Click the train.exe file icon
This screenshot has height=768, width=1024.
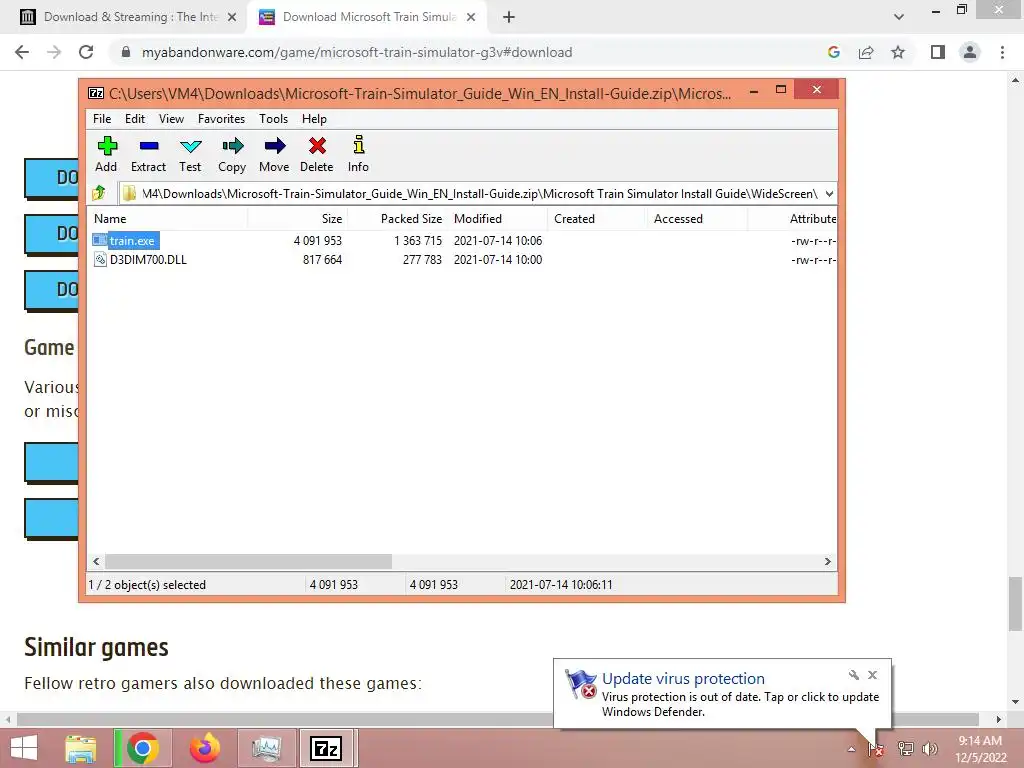coord(99,240)
